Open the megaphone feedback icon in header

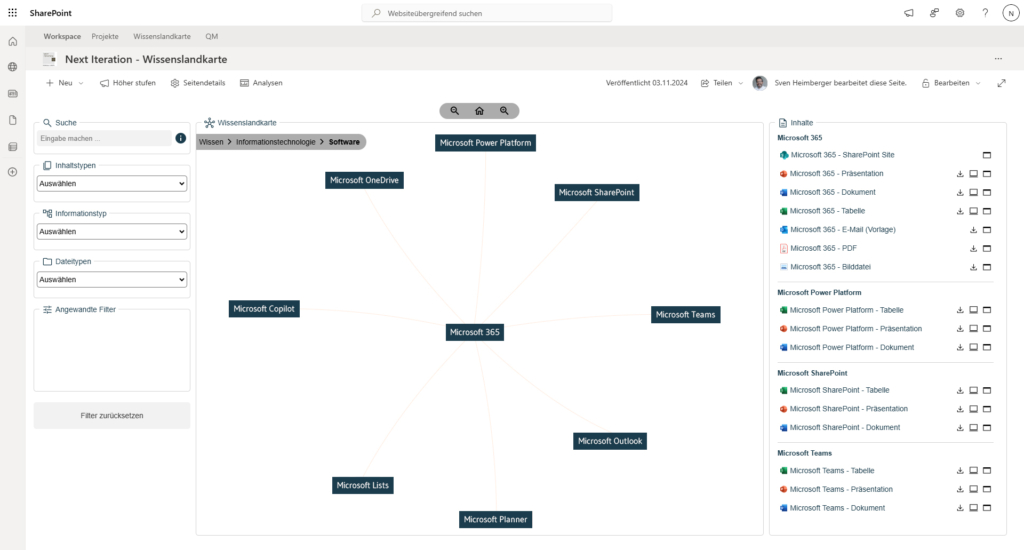click(x=908, y=13)
